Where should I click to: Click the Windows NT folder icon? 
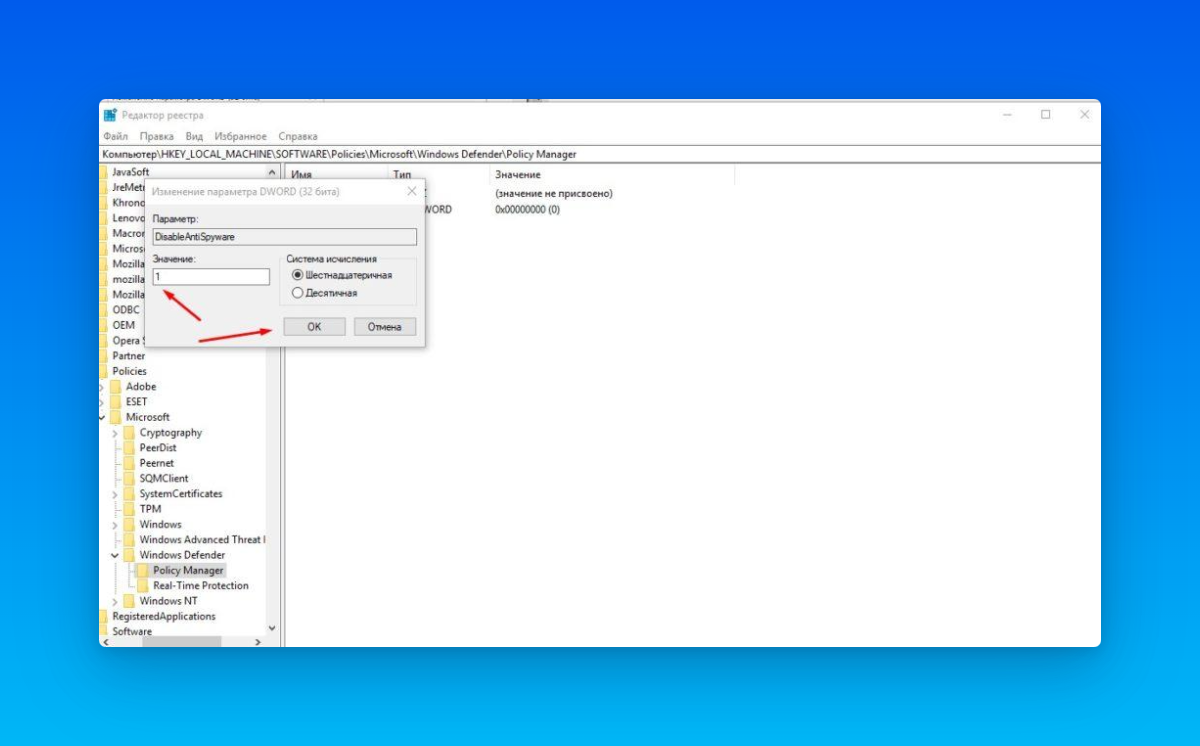coord(130,601)
